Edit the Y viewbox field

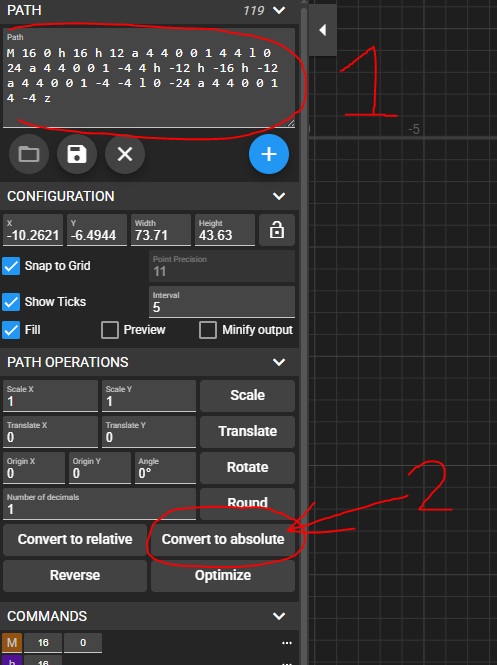[x=97, y=230]
